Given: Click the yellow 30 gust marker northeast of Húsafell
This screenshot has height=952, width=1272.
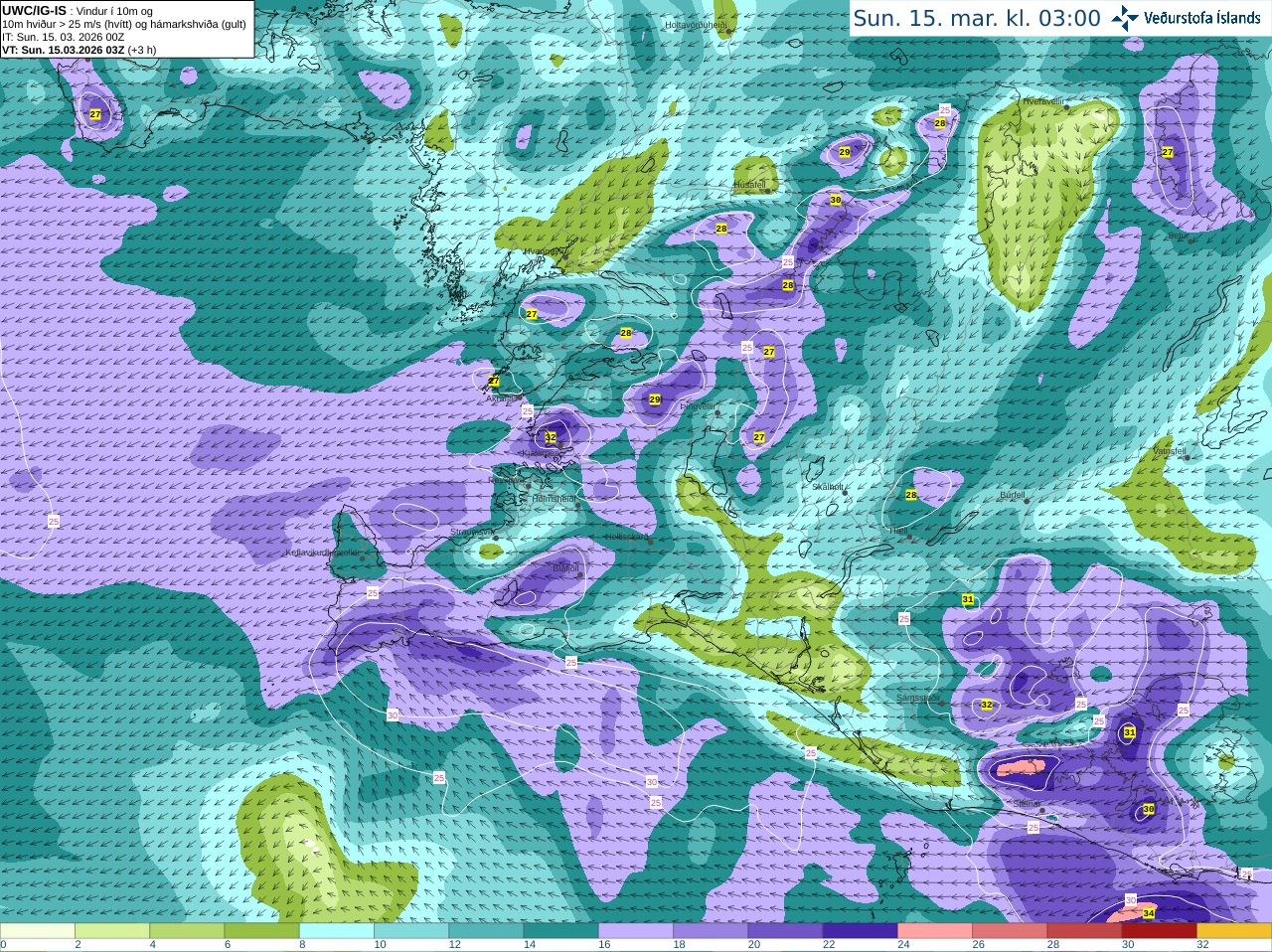Looking at the screenshot, I should click(835, 200).
